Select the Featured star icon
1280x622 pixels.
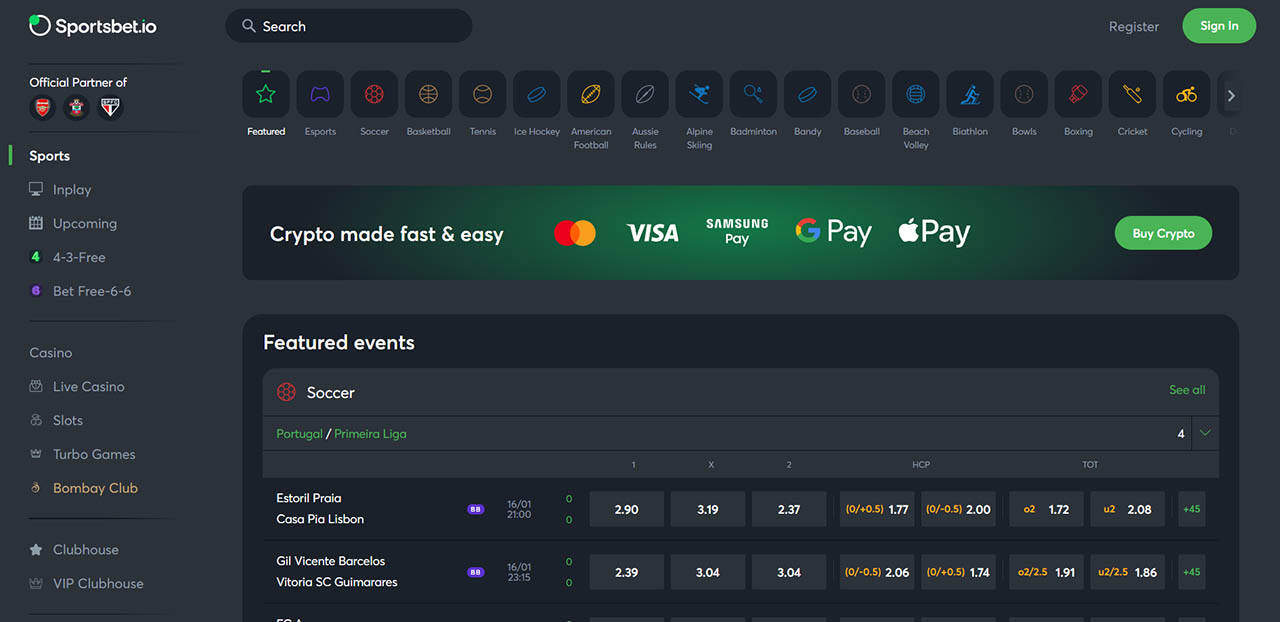pyautogui.click(x=266, y=95)
